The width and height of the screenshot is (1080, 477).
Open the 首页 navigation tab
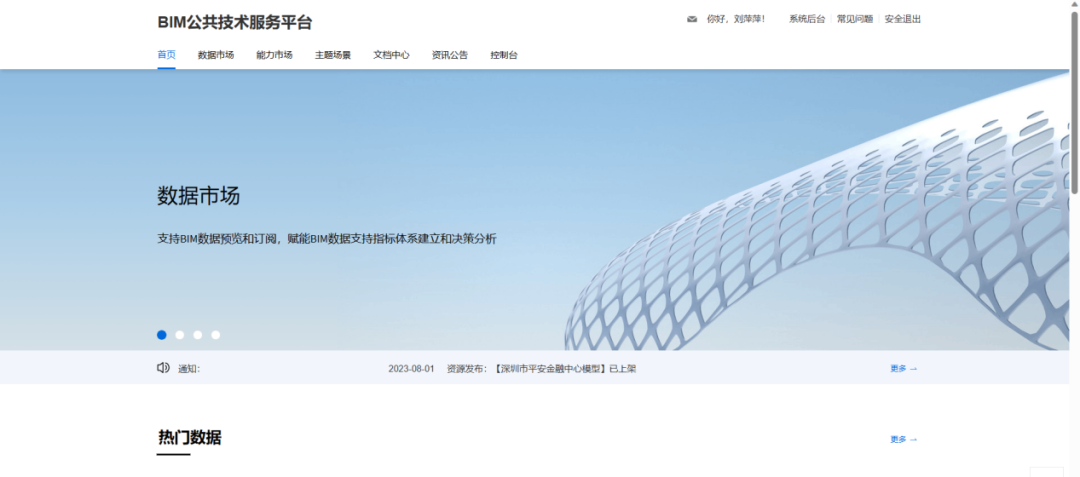click(166, 55)
